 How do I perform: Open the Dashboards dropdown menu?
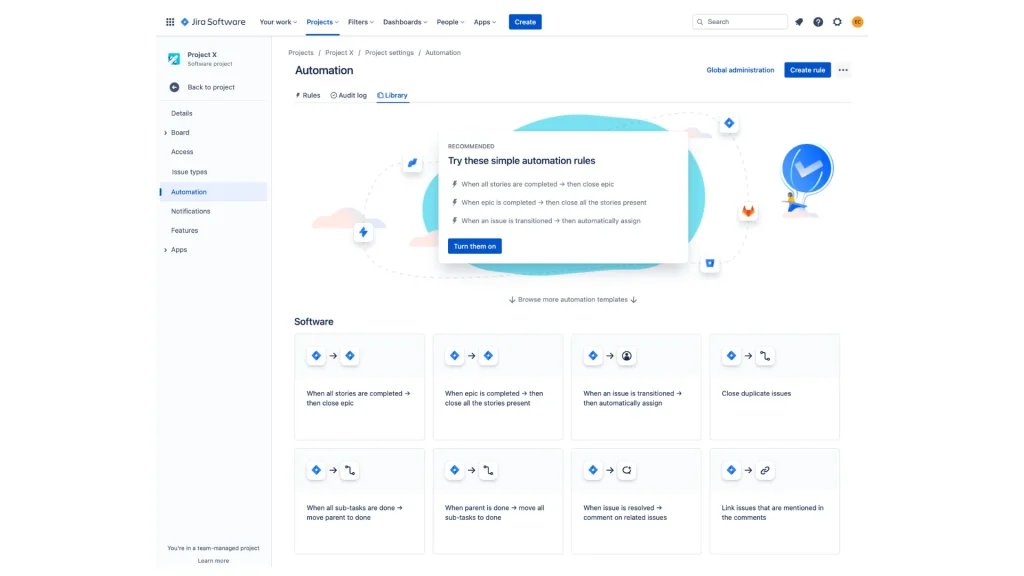(x=405, y=22)
